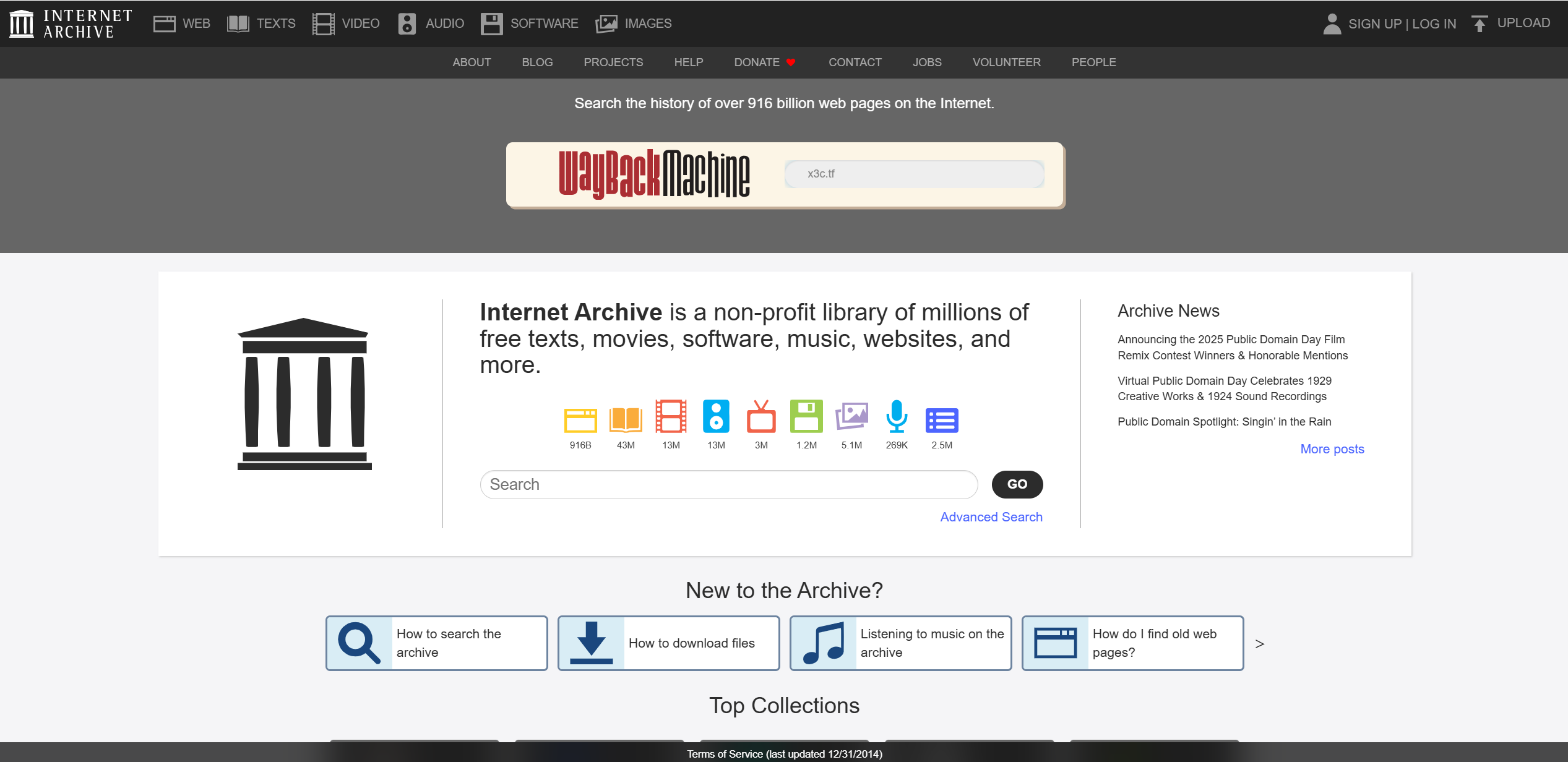Show next help cards with right arrow
Viewport: 1568px width, 762px height.
click(x=1259, y=644)
